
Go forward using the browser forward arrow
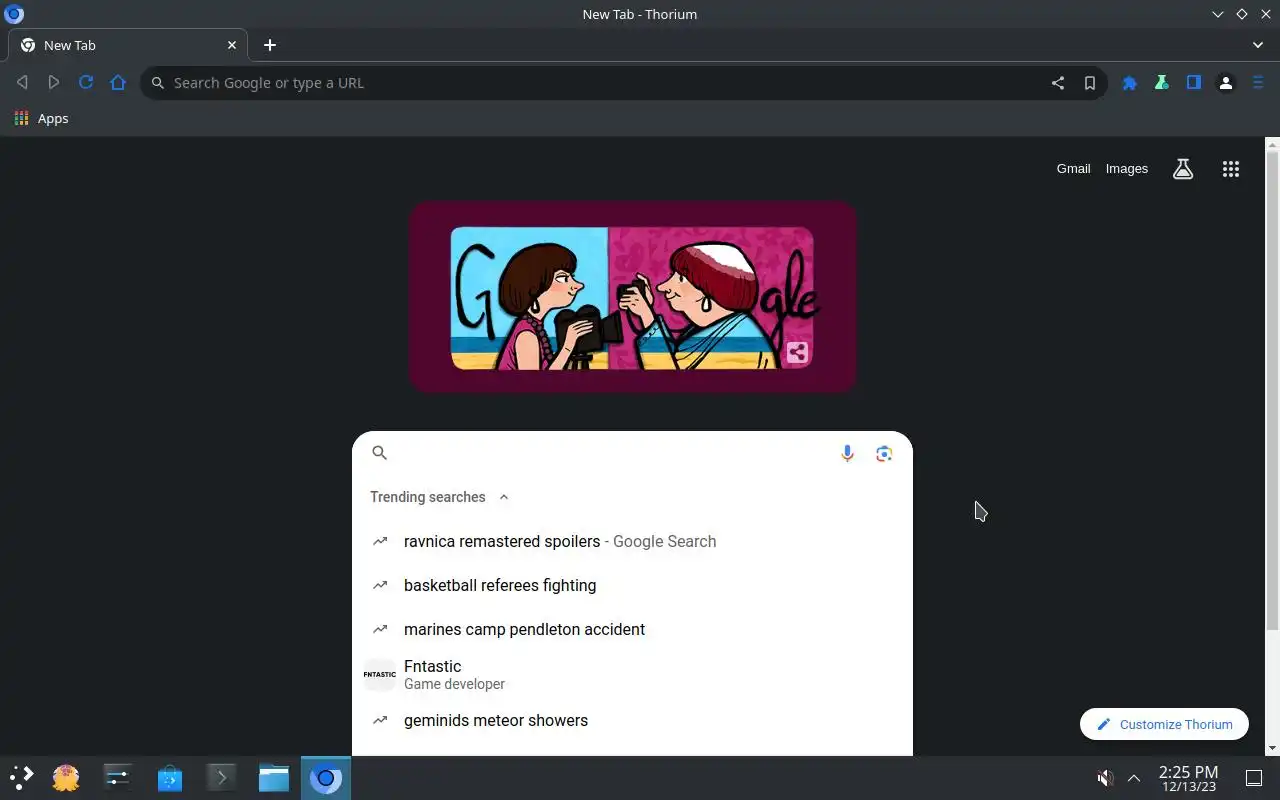point(54,83)
